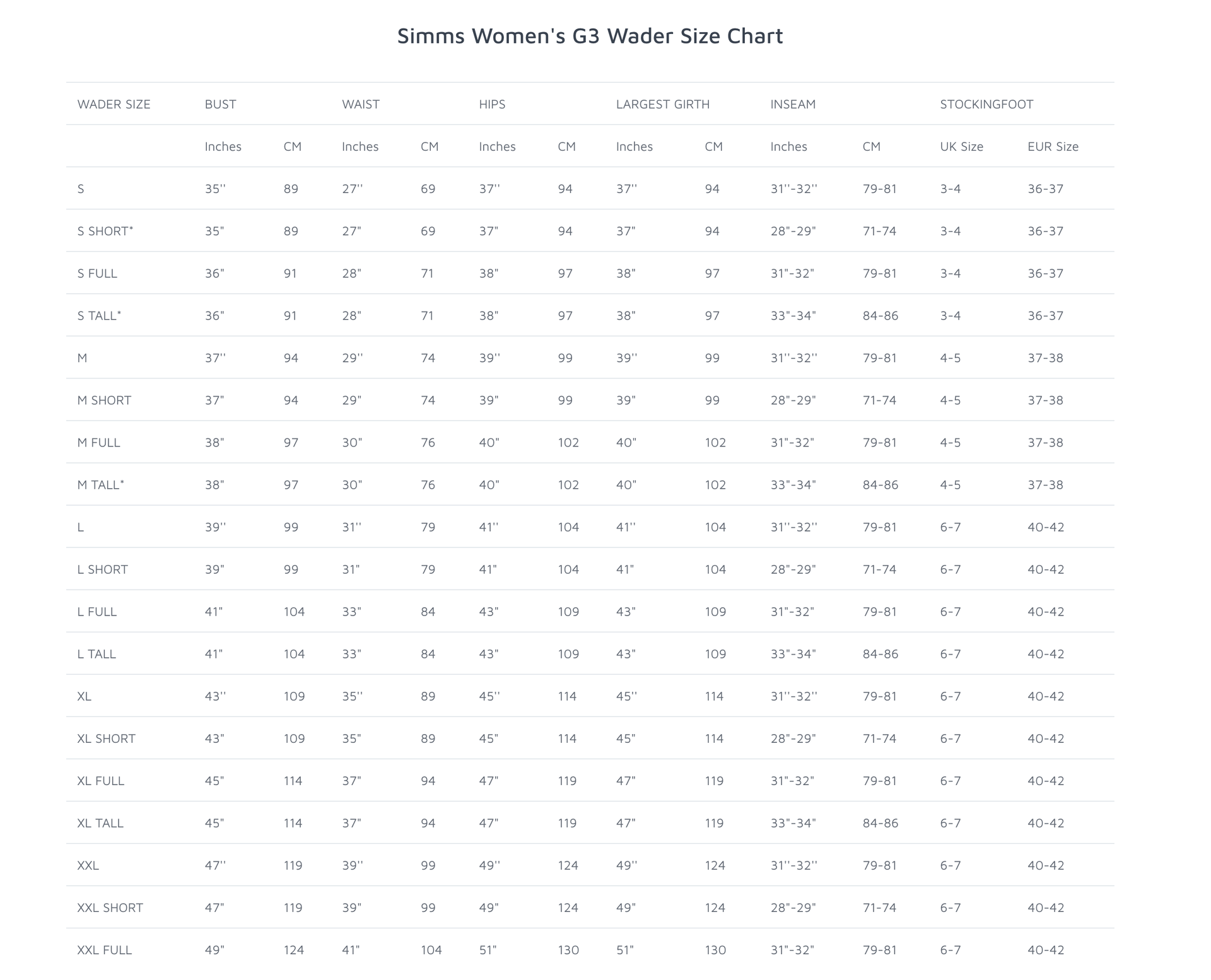1211x980 pixels.
Task: Click the XL SHORT row label
Action: pos(106,738)
